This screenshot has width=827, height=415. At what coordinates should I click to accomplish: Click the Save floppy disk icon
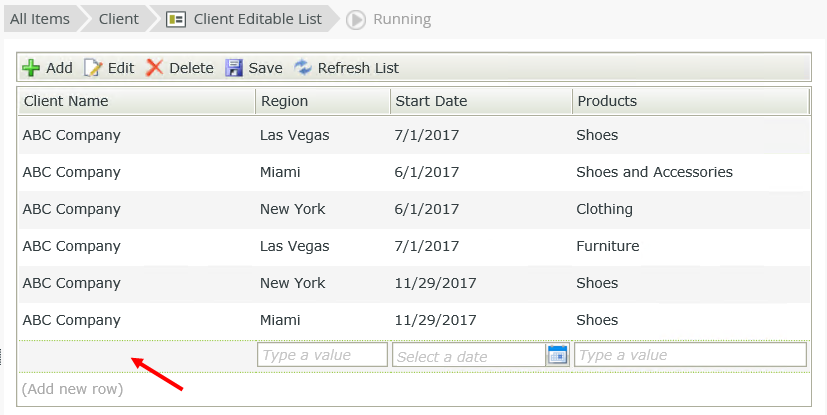click(x=234, y=68)
